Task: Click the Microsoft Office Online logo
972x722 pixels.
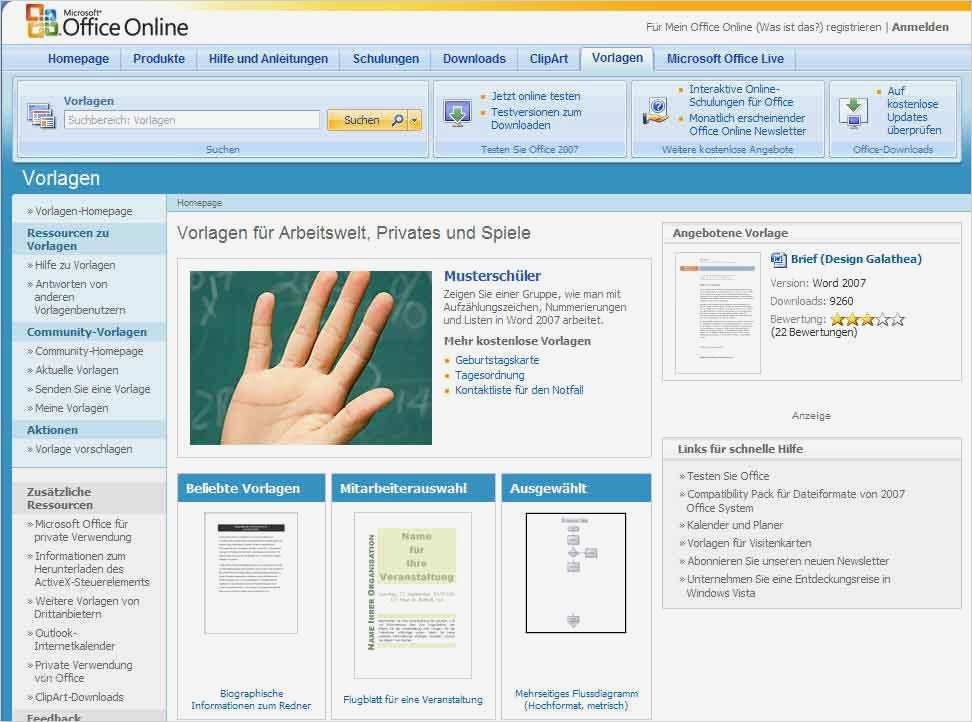Action: (107, 22)
